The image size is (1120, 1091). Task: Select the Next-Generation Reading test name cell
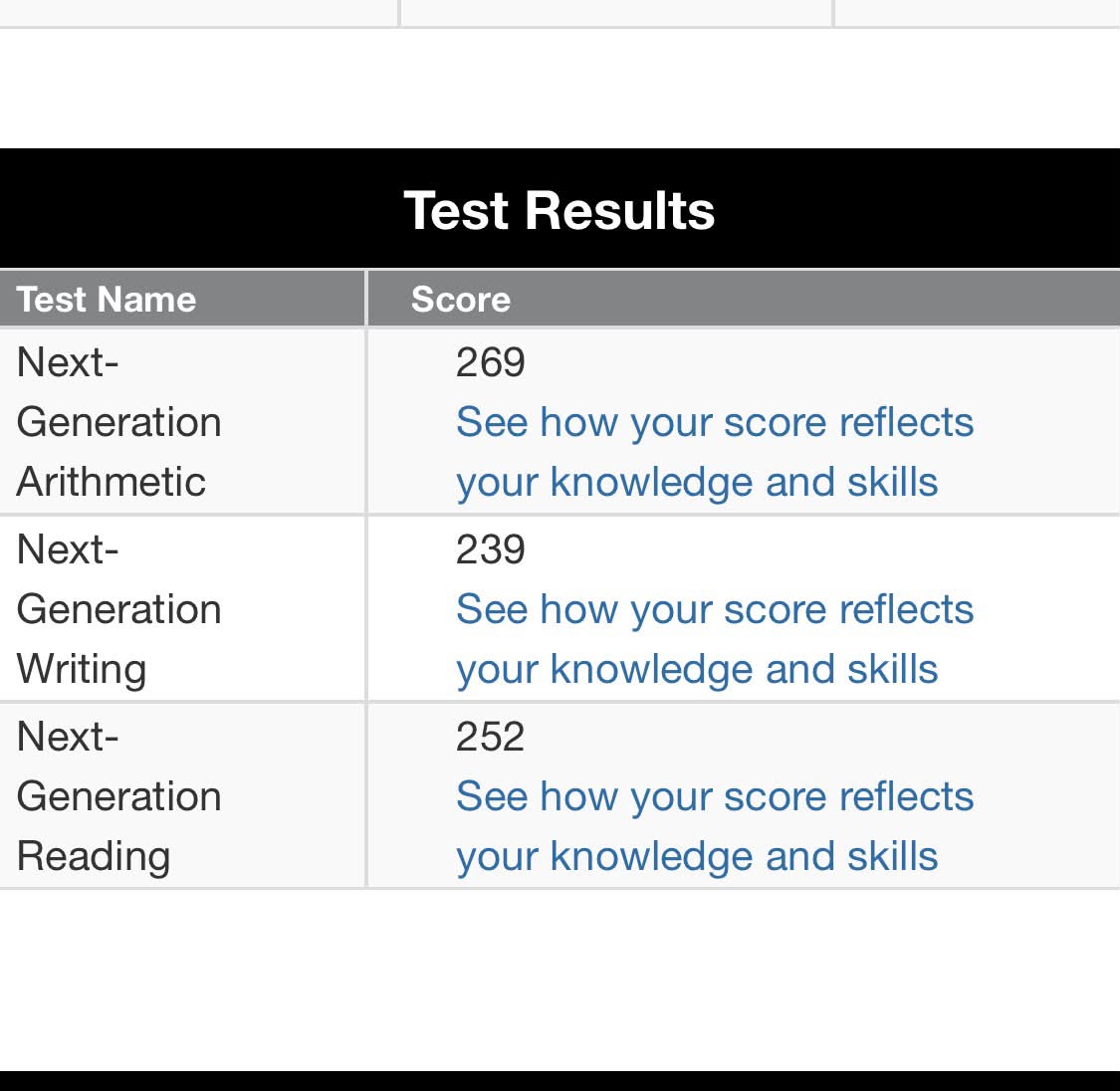pos(182,795)
